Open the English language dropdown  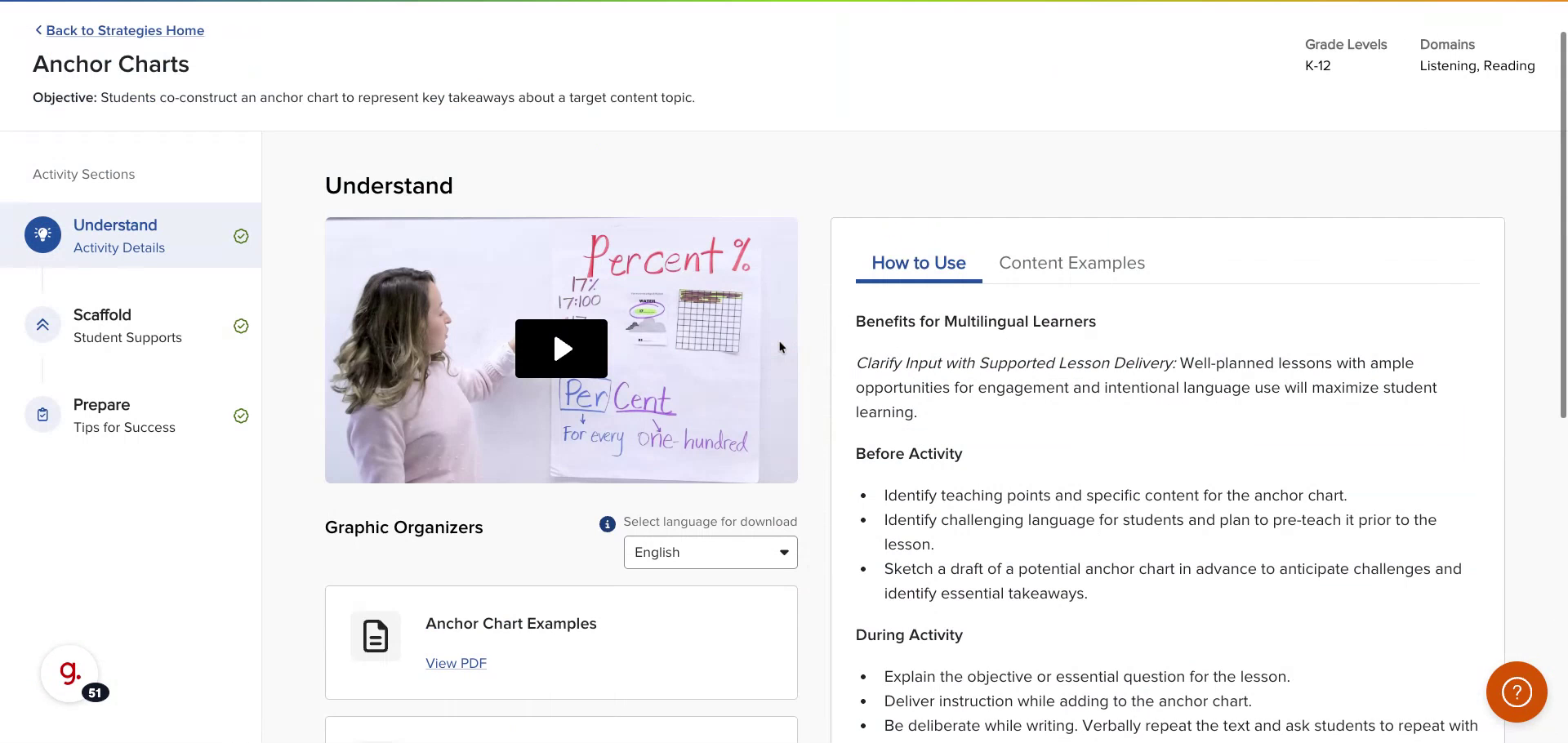pyautogui.click(x=710, y=553)
